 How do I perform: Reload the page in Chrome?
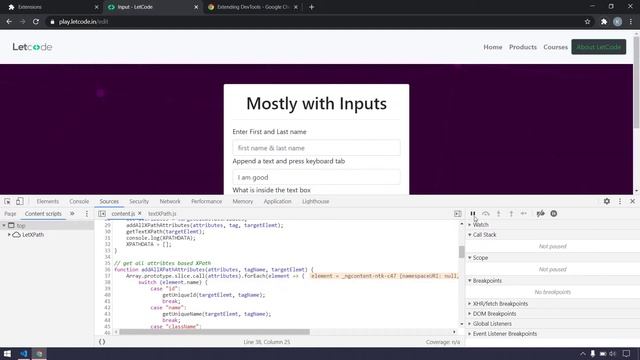pos(36,22)
